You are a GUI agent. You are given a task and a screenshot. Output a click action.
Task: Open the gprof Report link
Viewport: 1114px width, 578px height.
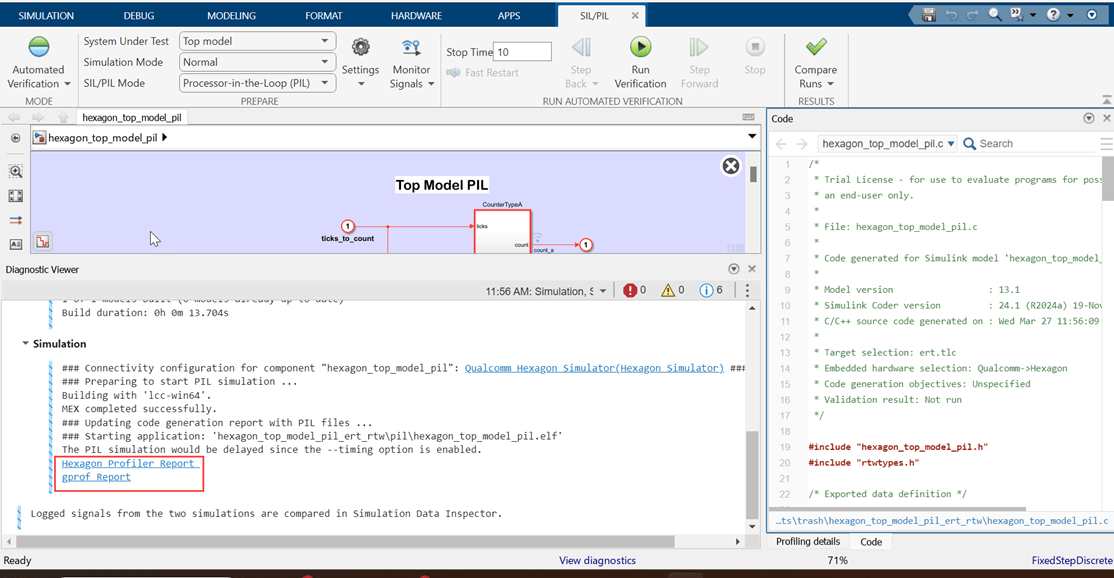(x=96, y=477)
